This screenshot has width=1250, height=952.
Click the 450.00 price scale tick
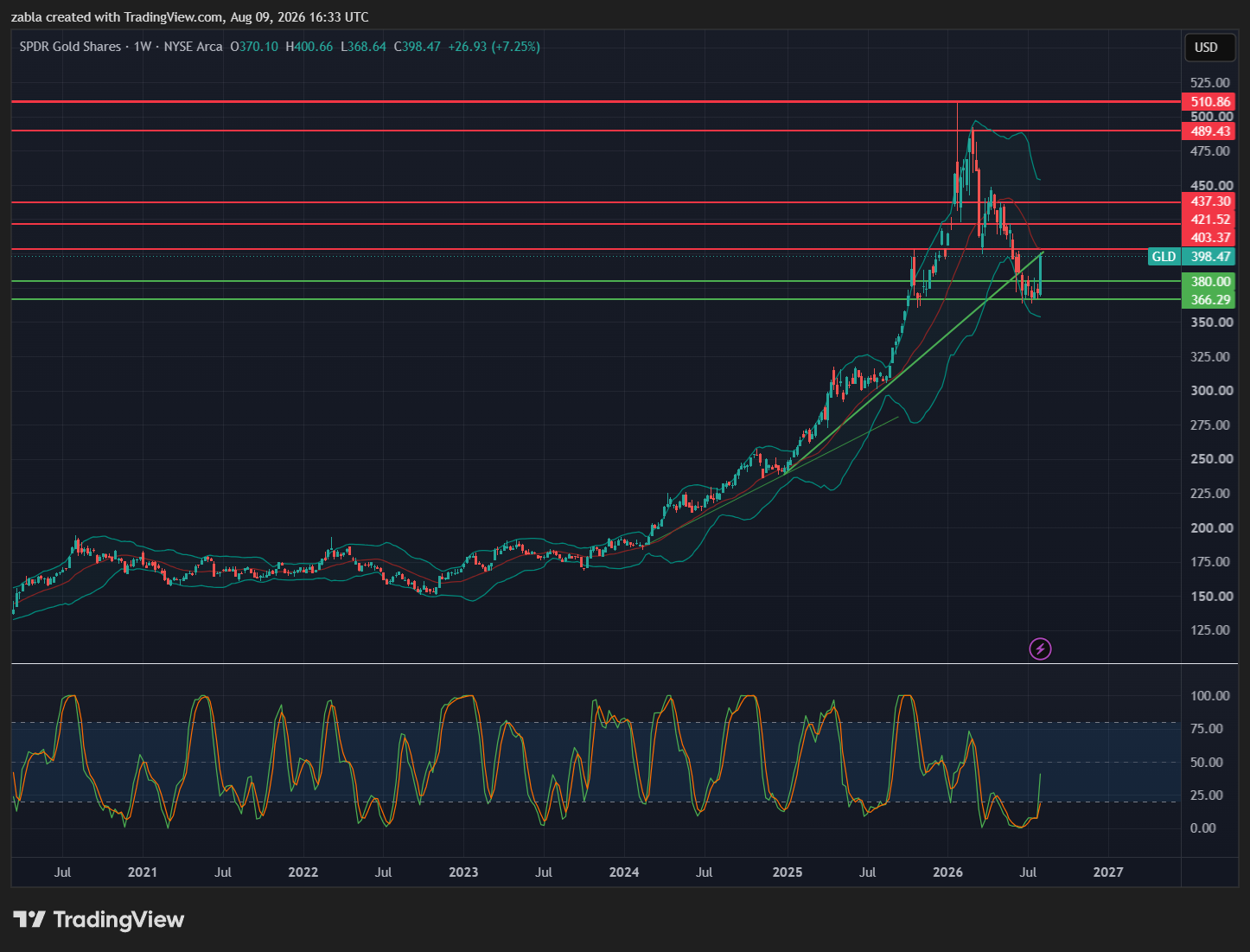(x=1210, y=185)
